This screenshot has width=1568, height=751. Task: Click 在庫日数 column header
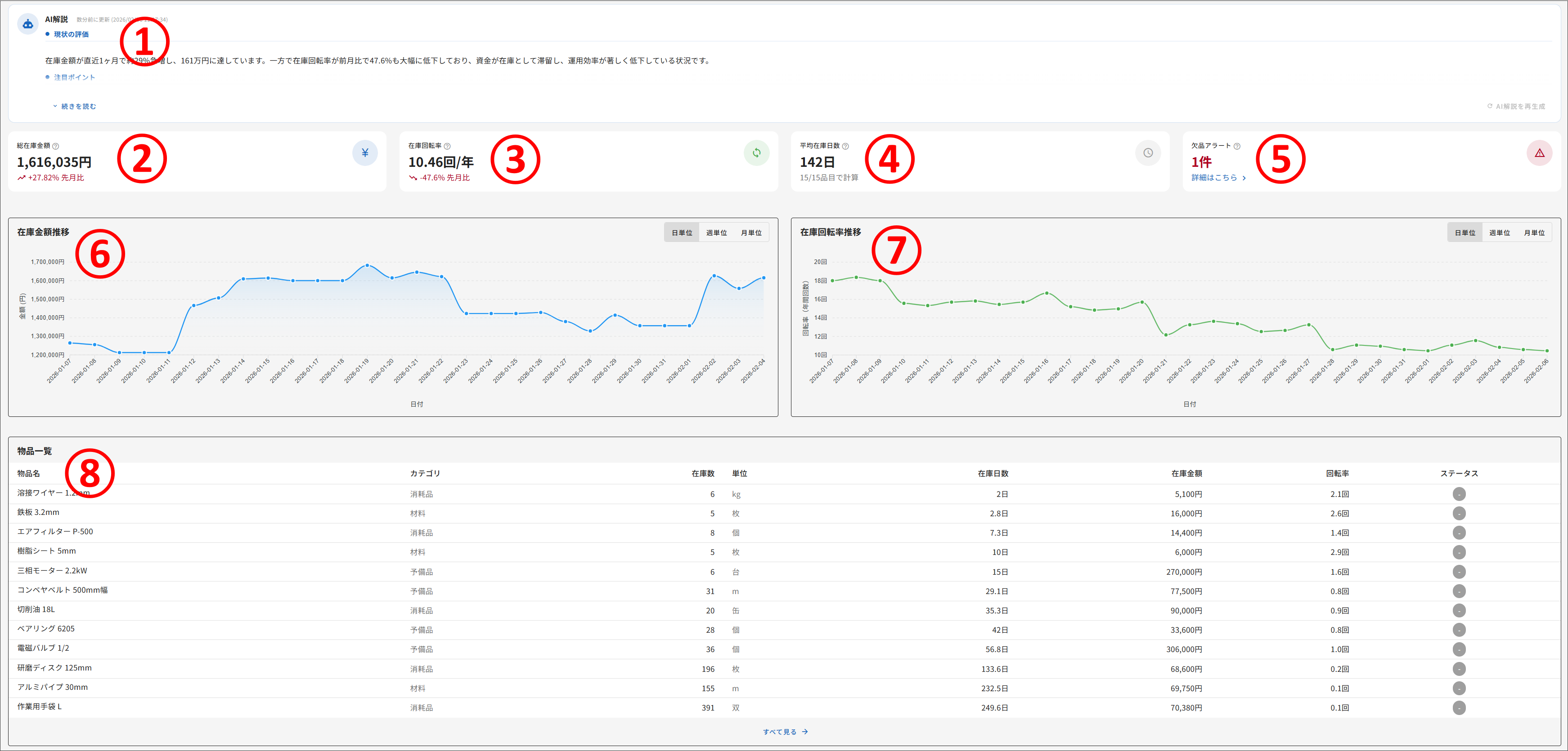[x=993, y=474]
